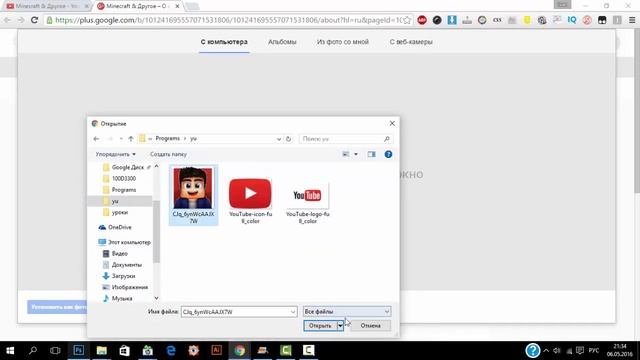Click sidebar scroll down arrow

156,298
